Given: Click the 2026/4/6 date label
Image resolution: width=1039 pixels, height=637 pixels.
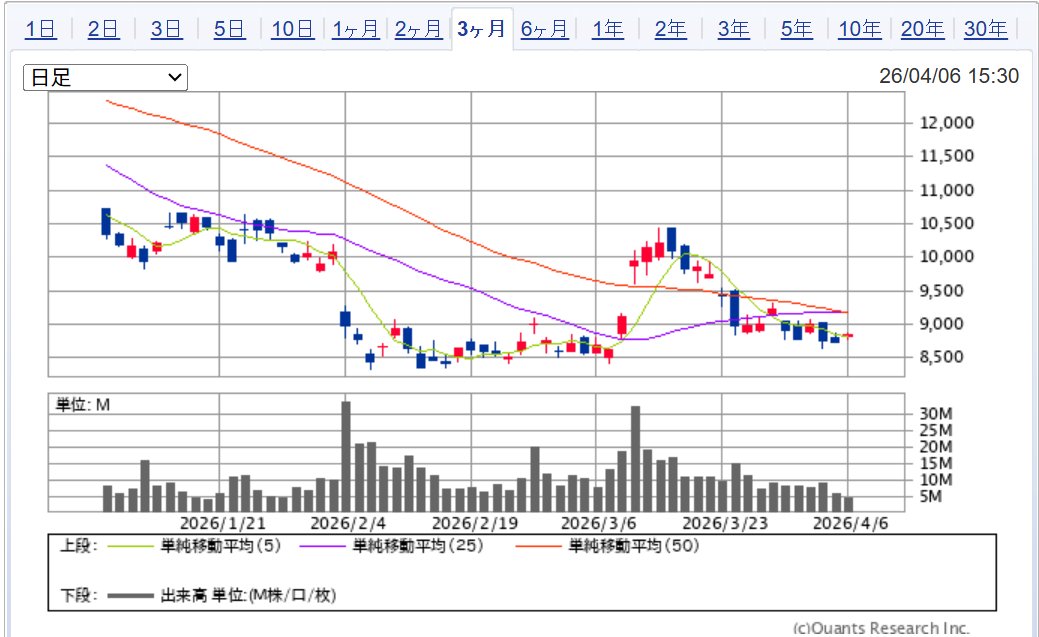Looking at the screenshot, I should (x=851, y=523).
